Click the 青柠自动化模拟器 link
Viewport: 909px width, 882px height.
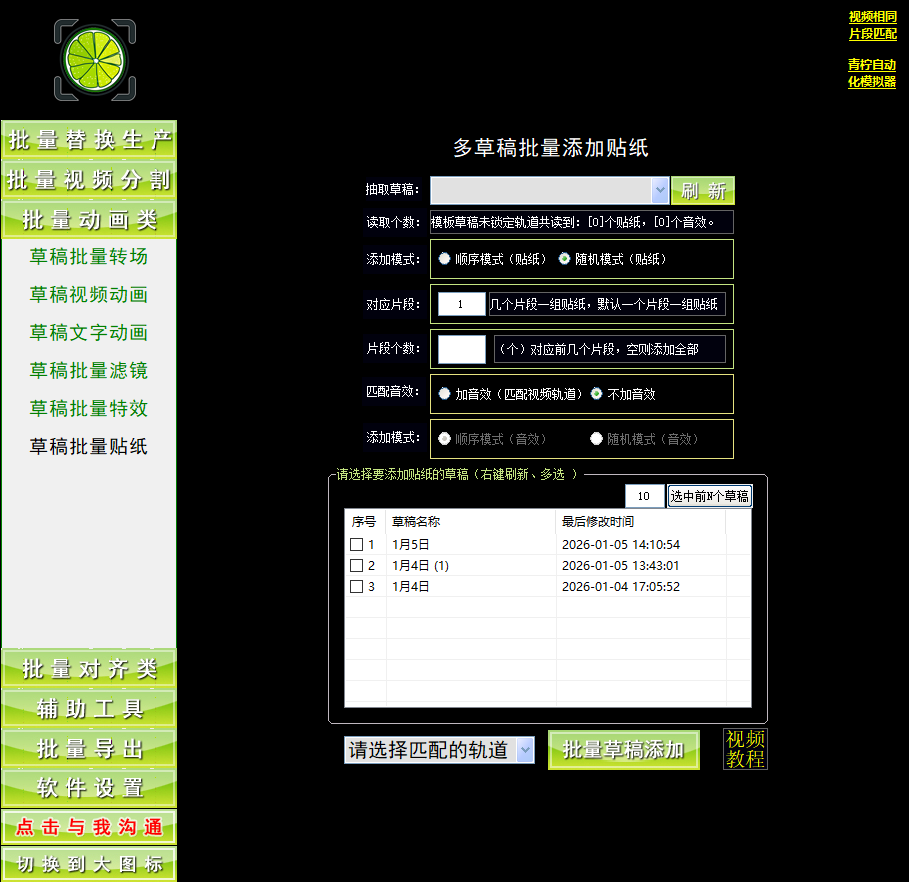coord(871,75)
